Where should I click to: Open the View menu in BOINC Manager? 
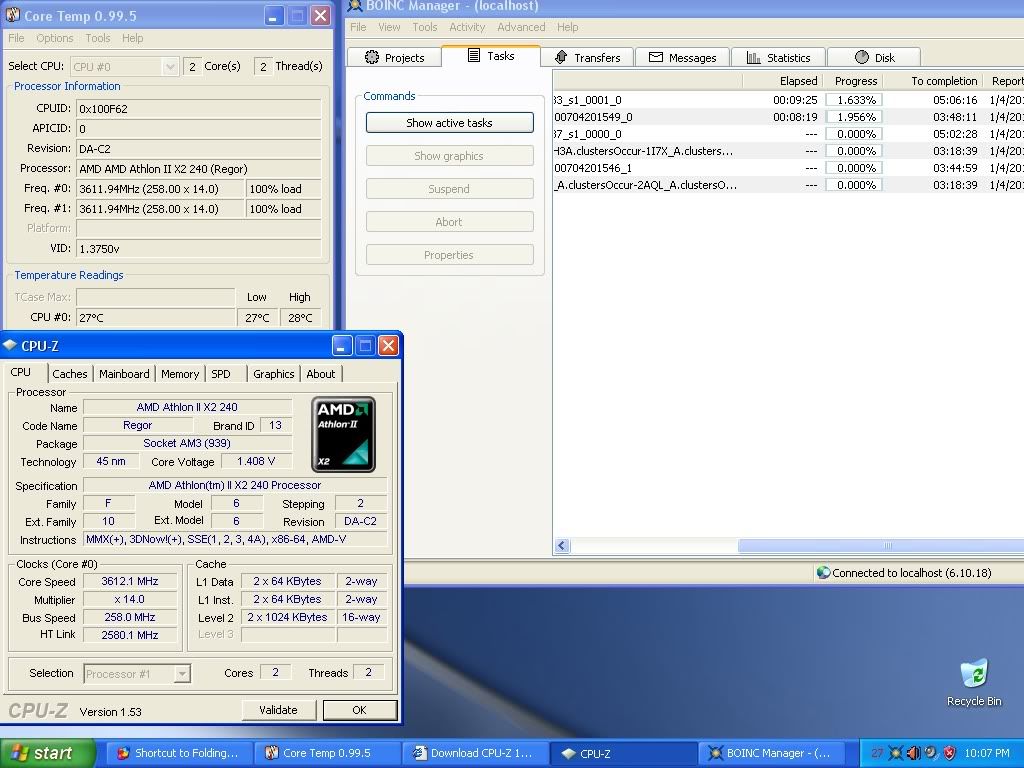tap(389, 27)
